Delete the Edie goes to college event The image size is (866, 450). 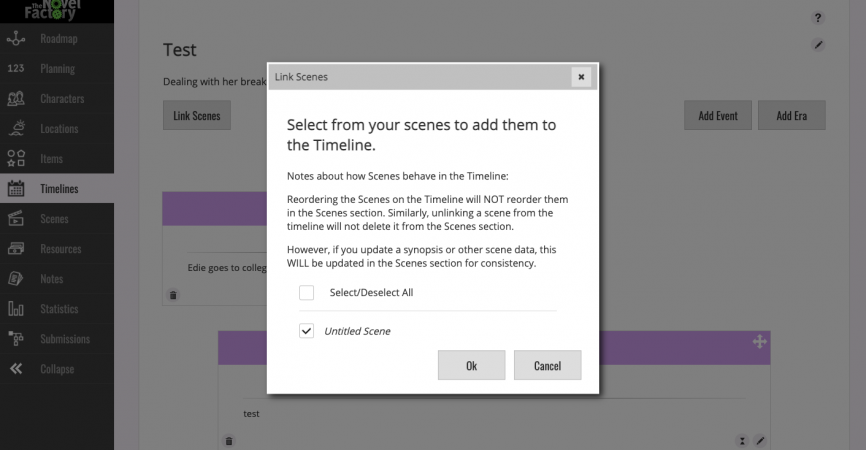click(173, 295)
